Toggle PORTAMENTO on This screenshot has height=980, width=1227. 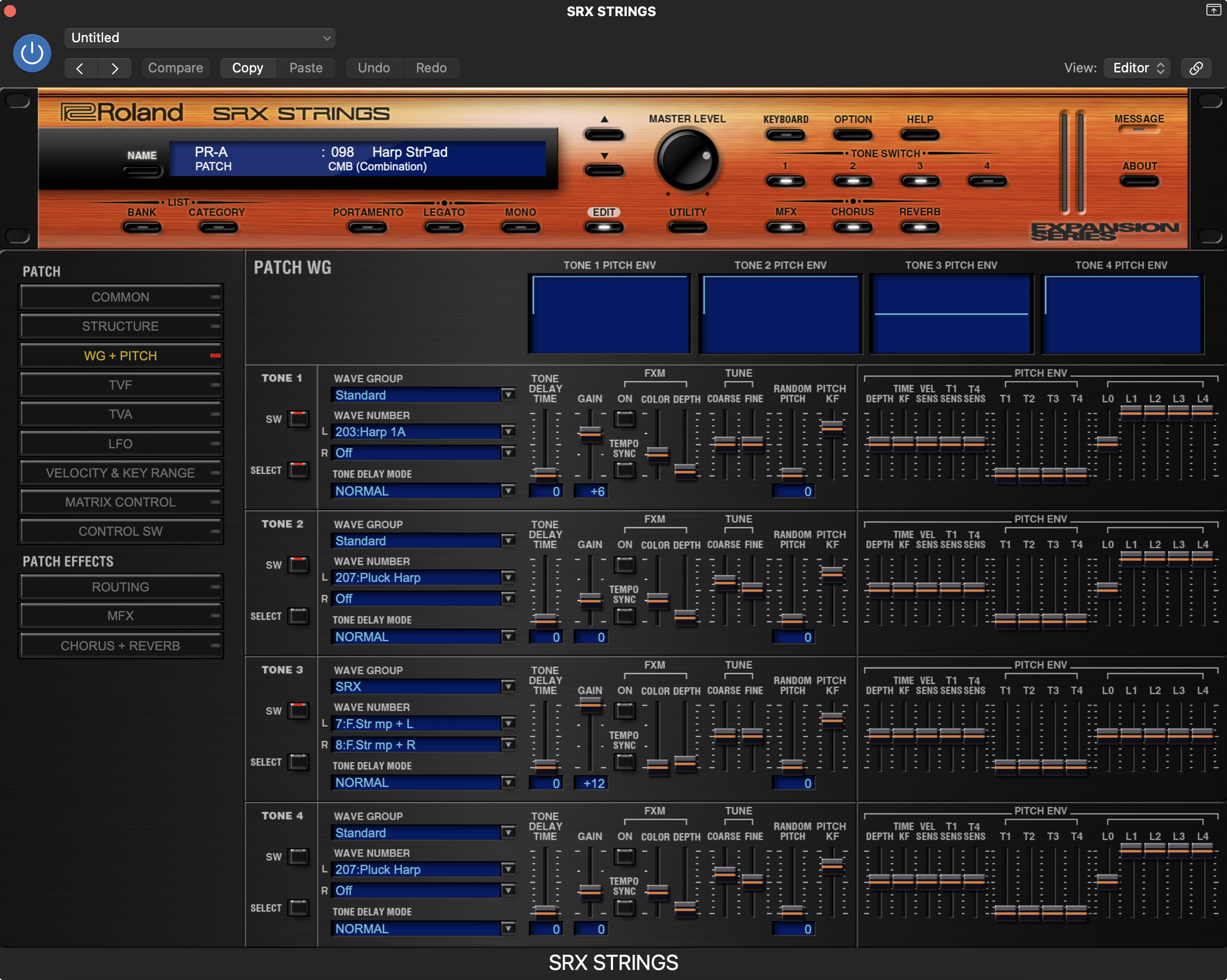pos(368,228)
